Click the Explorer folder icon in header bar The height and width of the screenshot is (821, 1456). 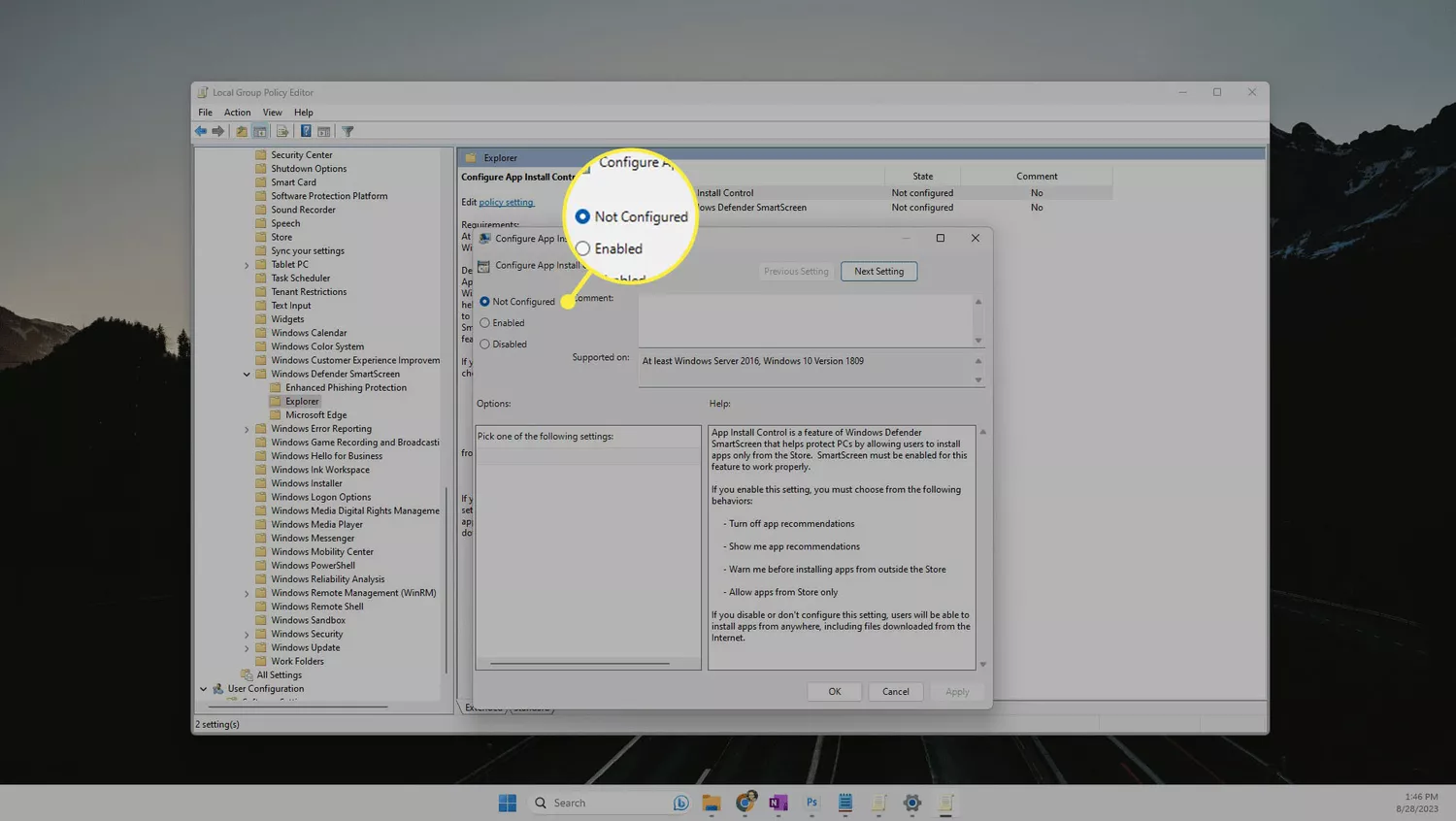[471, 157]
